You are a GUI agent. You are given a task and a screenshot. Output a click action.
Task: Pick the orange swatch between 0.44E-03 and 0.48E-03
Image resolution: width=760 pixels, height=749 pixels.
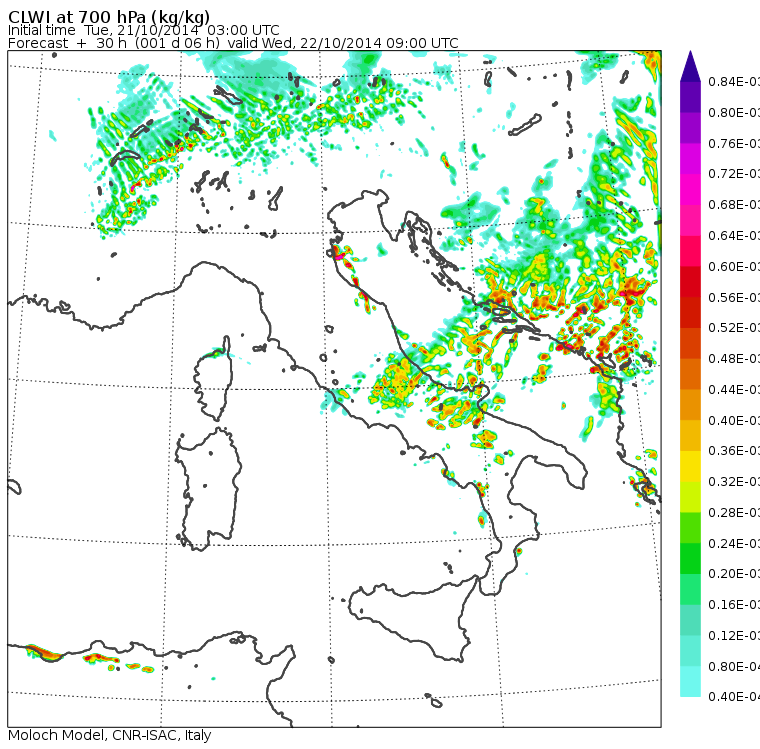690,374
